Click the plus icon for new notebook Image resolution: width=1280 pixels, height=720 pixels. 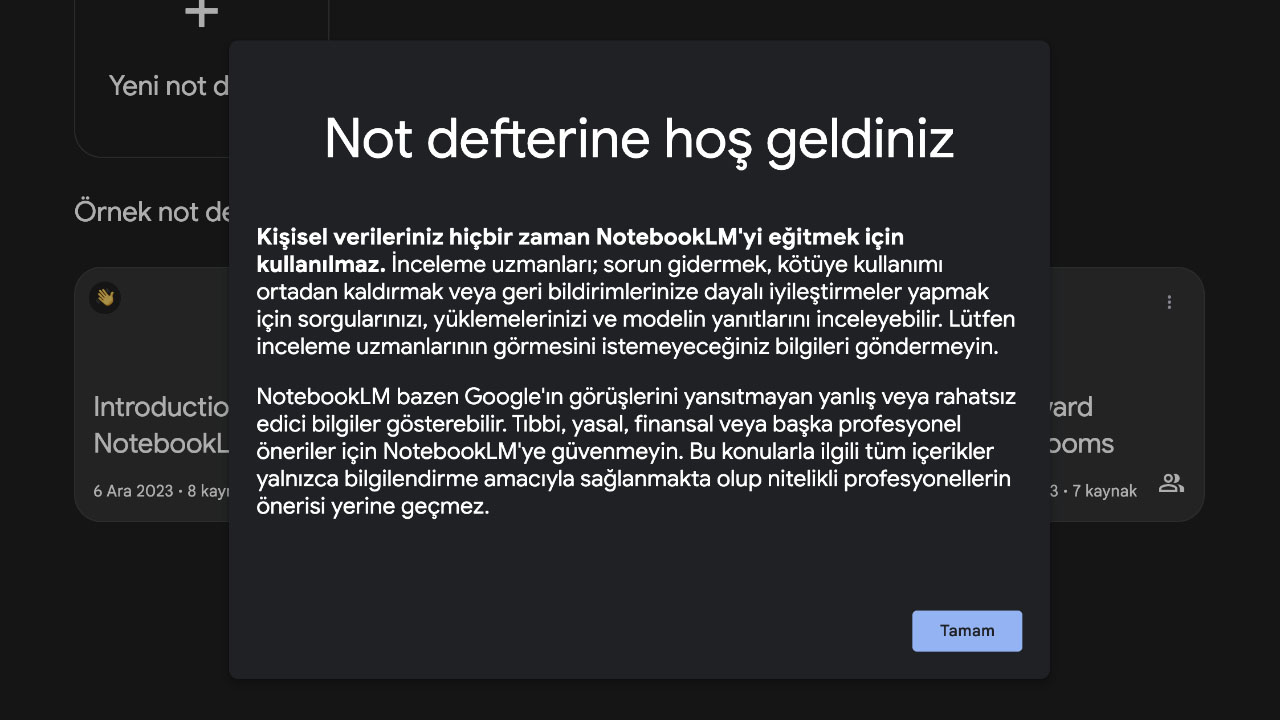point(202,13)
